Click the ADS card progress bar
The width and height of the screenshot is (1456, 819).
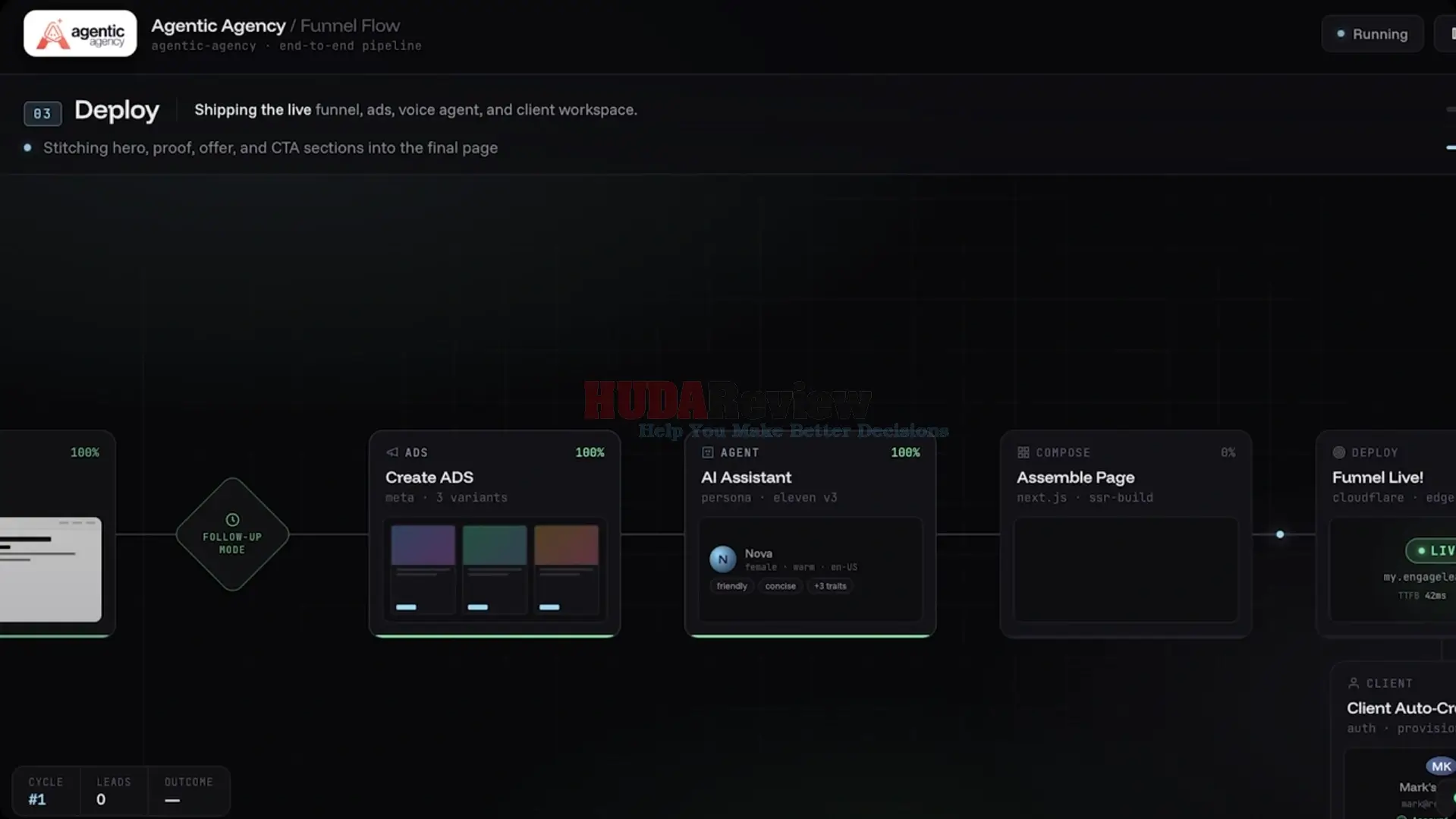pos(495,636)
